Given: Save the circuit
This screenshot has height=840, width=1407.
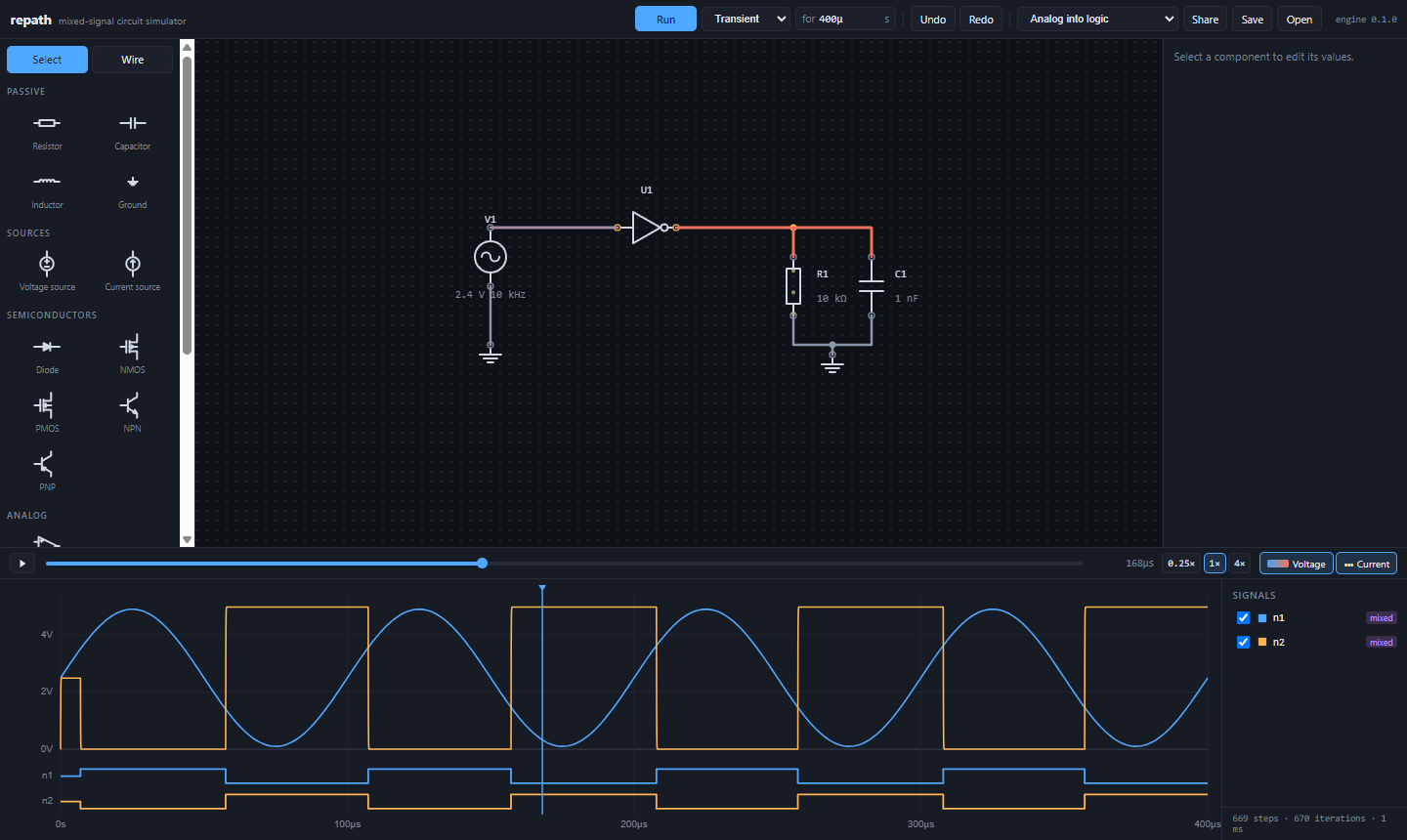Looking at the screenshot, I should pos(1253,19).
